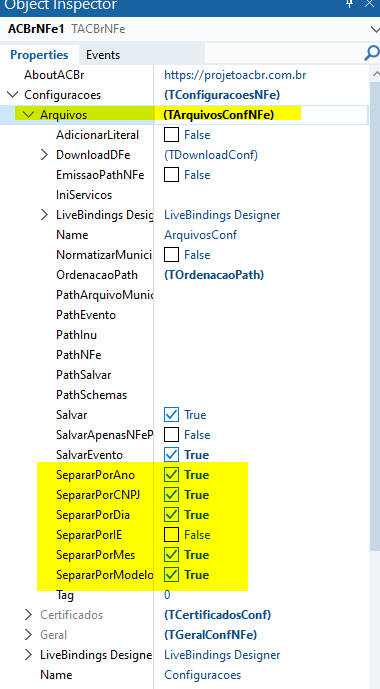Click the PathSalvar value field

(x=262, y=375)
